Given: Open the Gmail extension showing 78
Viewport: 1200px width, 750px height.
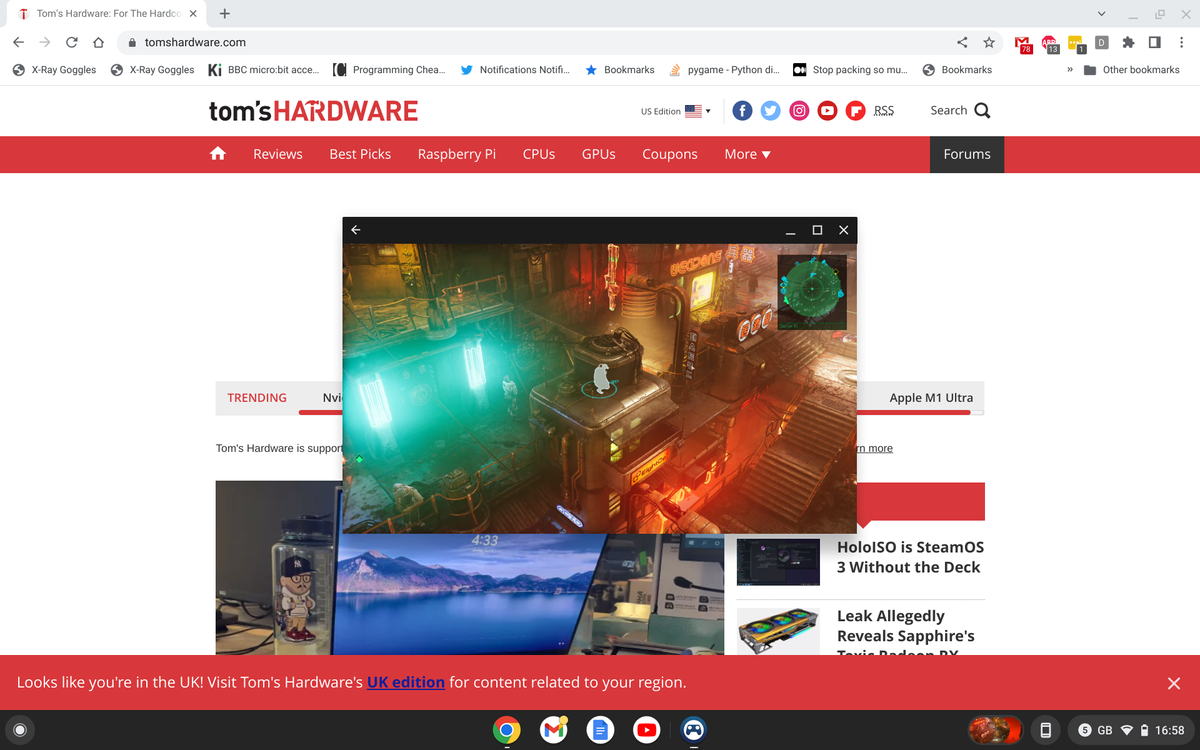Looking at the screenshot, I should (1023, 44).
